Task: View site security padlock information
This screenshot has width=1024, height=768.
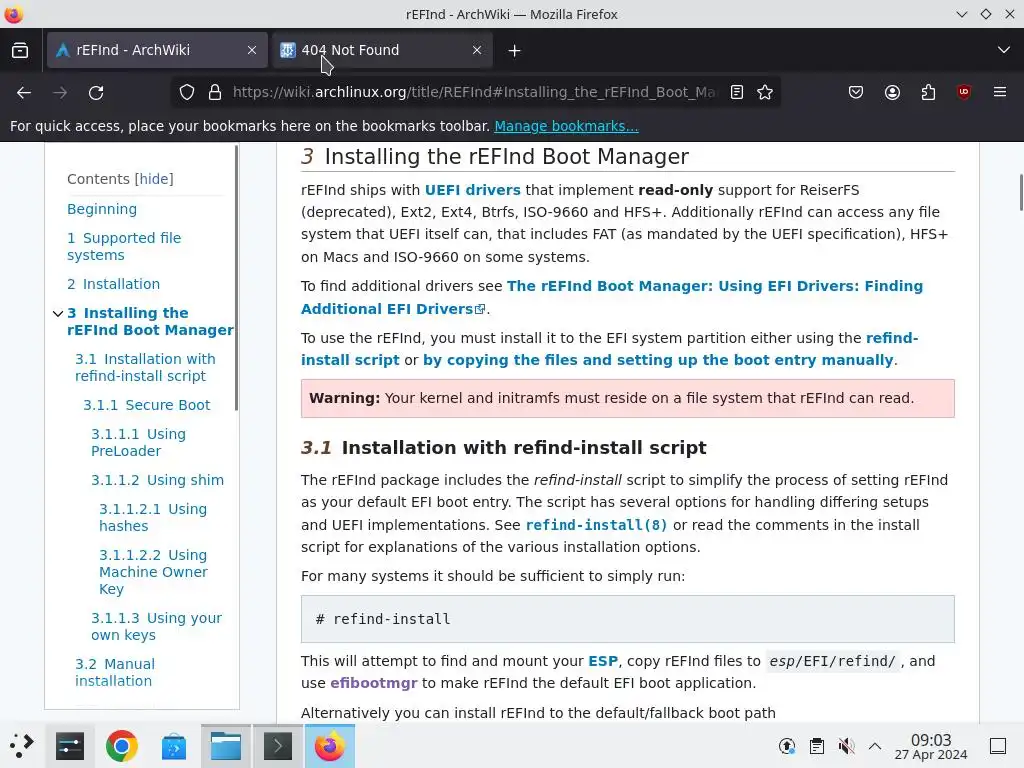Action: [x=215, y=93]
